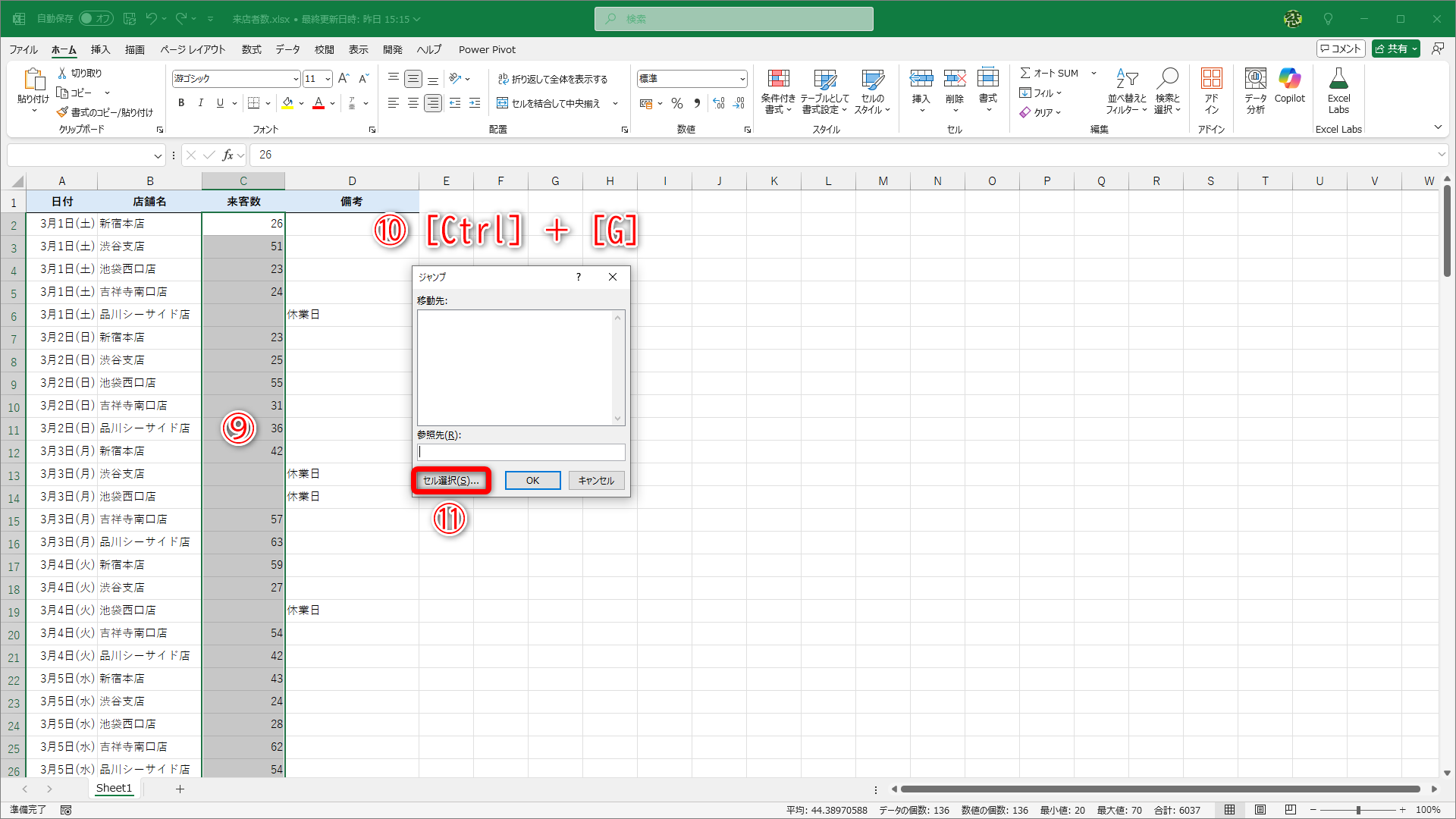The width and height of the screenshot is (1456, 819).
Task: Open the font name dropdown
Action: (x=295, y=79)
